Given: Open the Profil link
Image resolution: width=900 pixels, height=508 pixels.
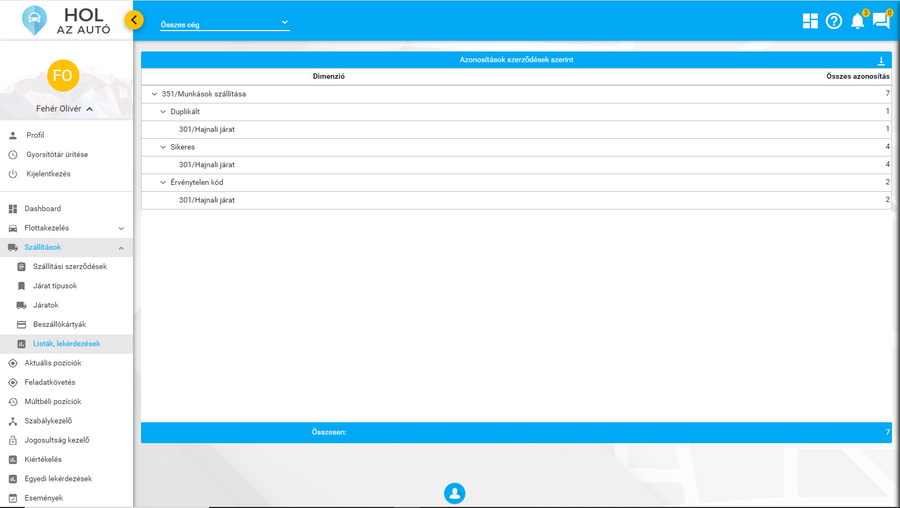Looking at the screenshot, I should pos(35,135).
